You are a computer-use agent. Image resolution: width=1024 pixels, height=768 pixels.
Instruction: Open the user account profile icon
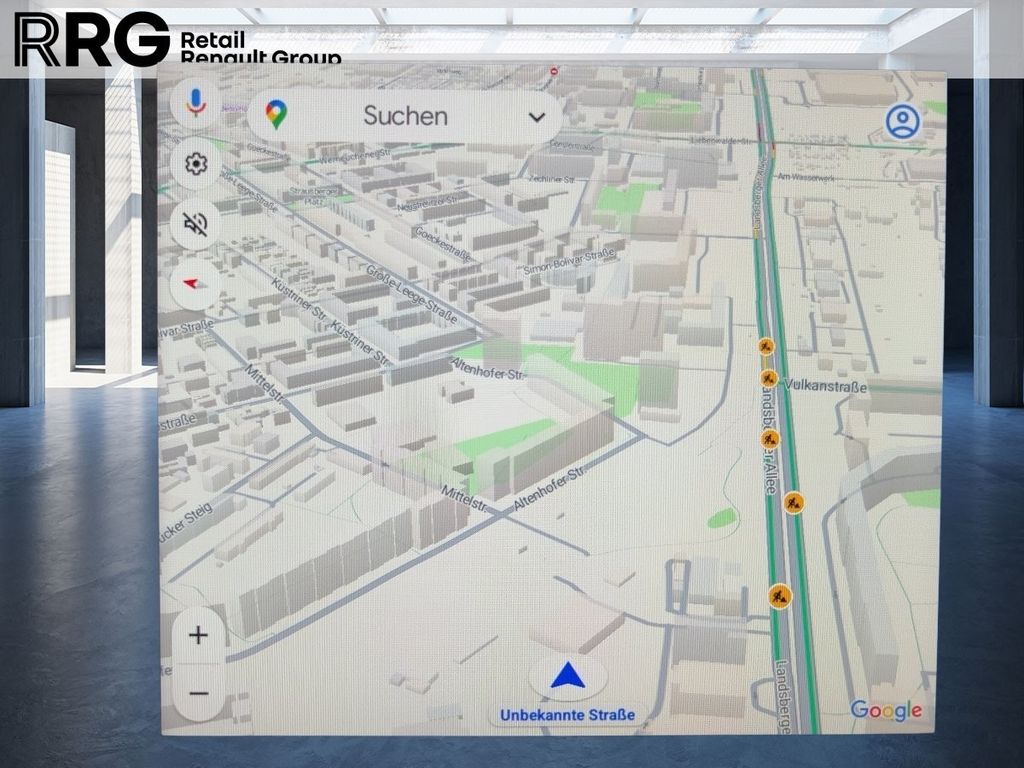[x=903, y=121]
